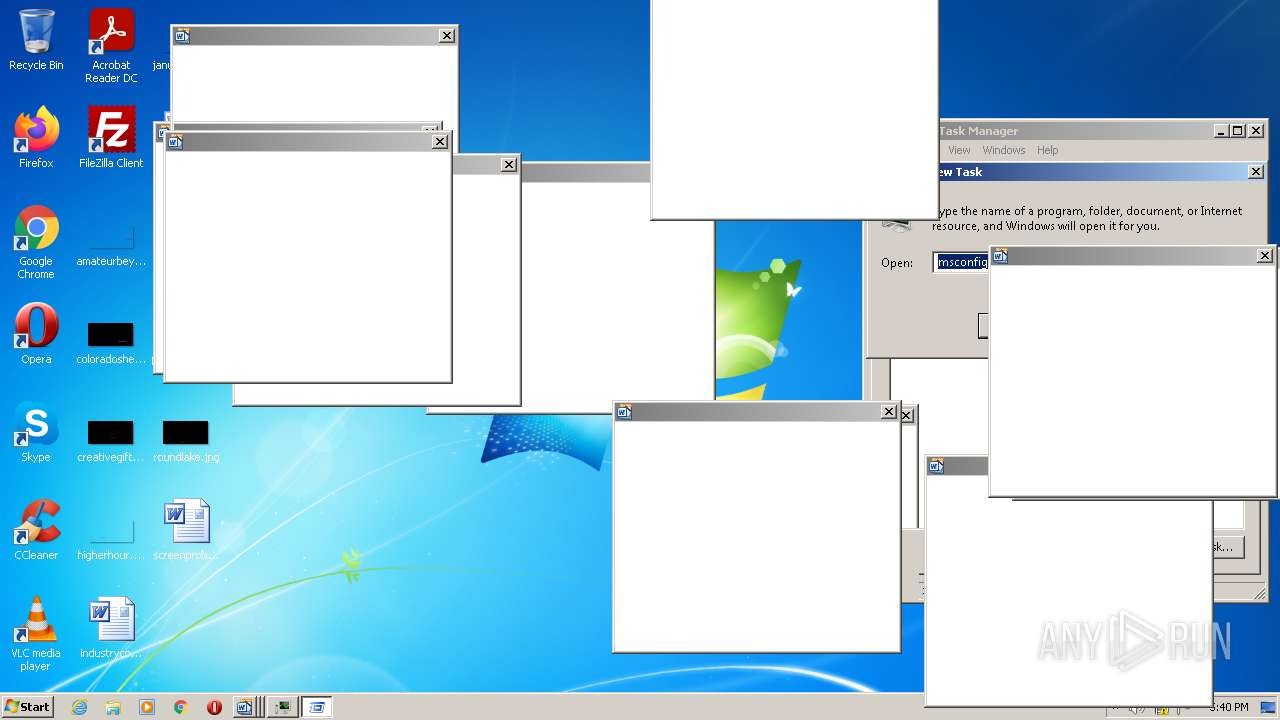Open the View menu in Task Manager

tap(959, 150)
